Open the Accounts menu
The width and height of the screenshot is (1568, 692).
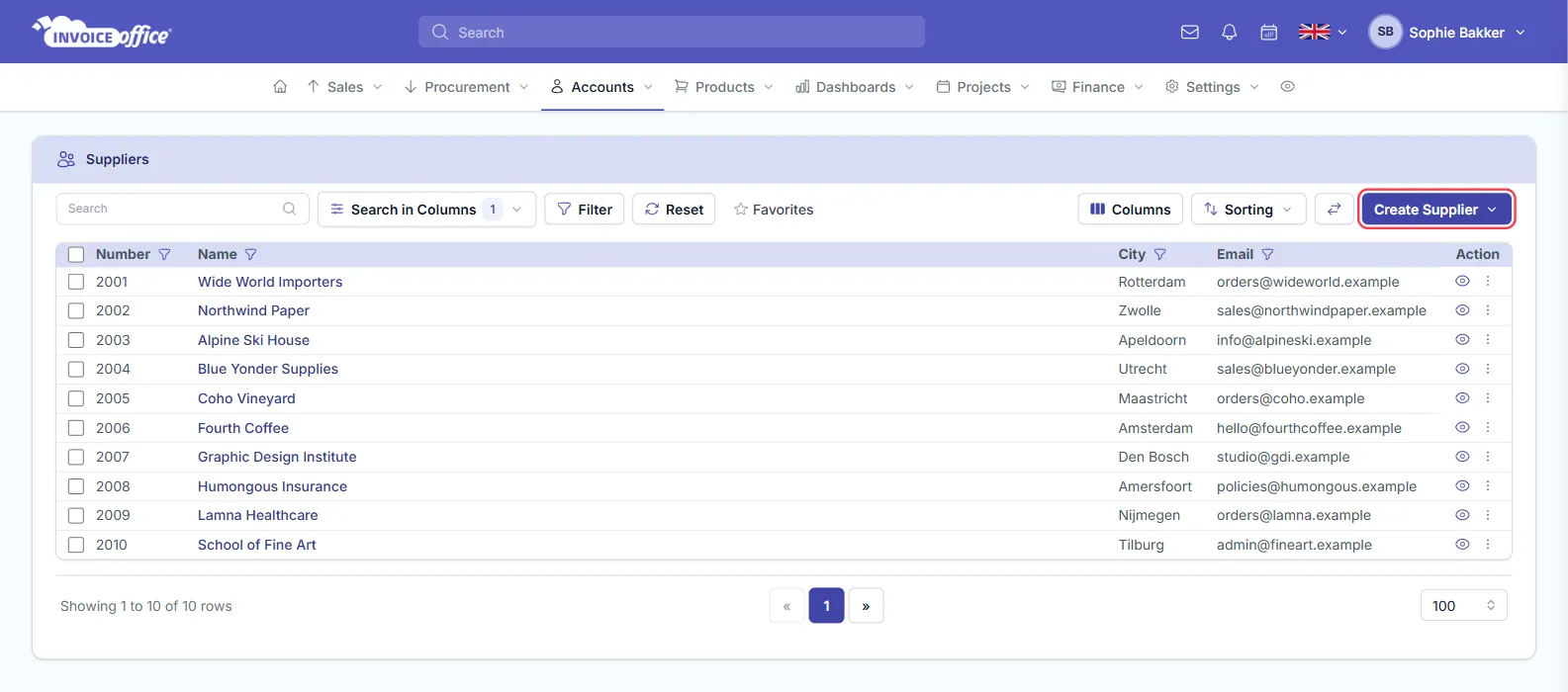tap(601, 87)
